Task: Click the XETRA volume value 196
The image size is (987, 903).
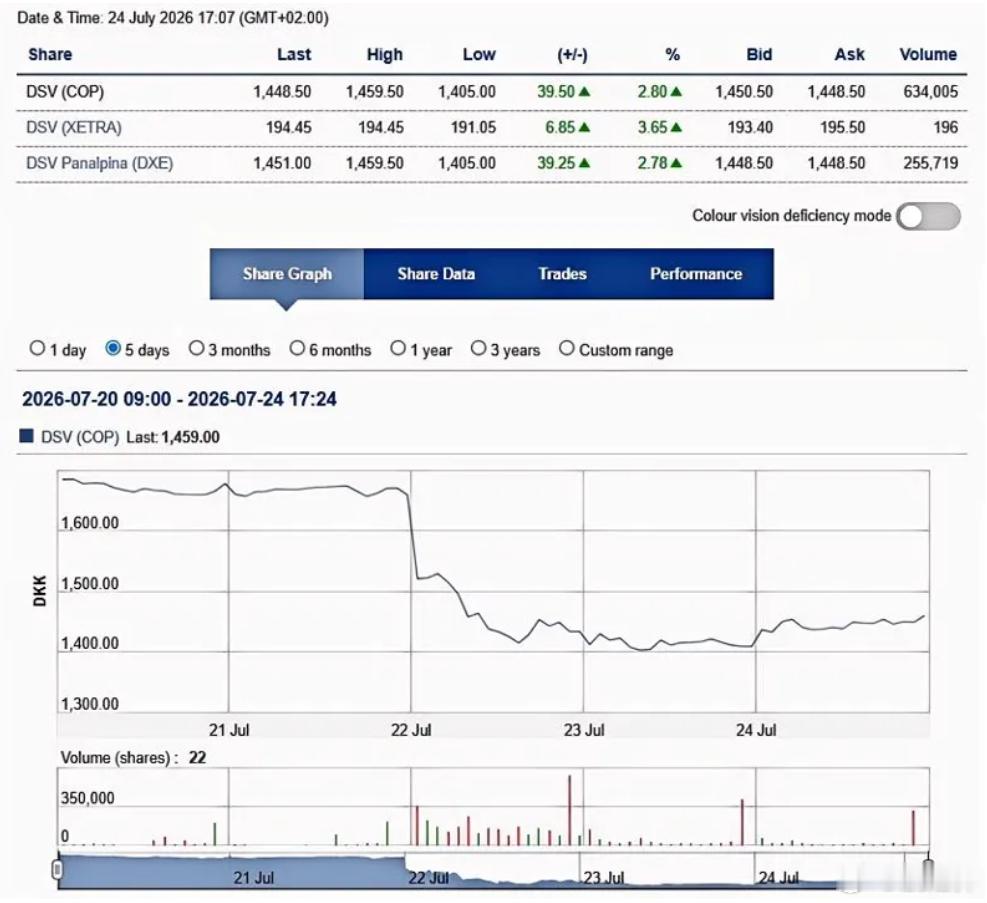Action: pos(945,128)
